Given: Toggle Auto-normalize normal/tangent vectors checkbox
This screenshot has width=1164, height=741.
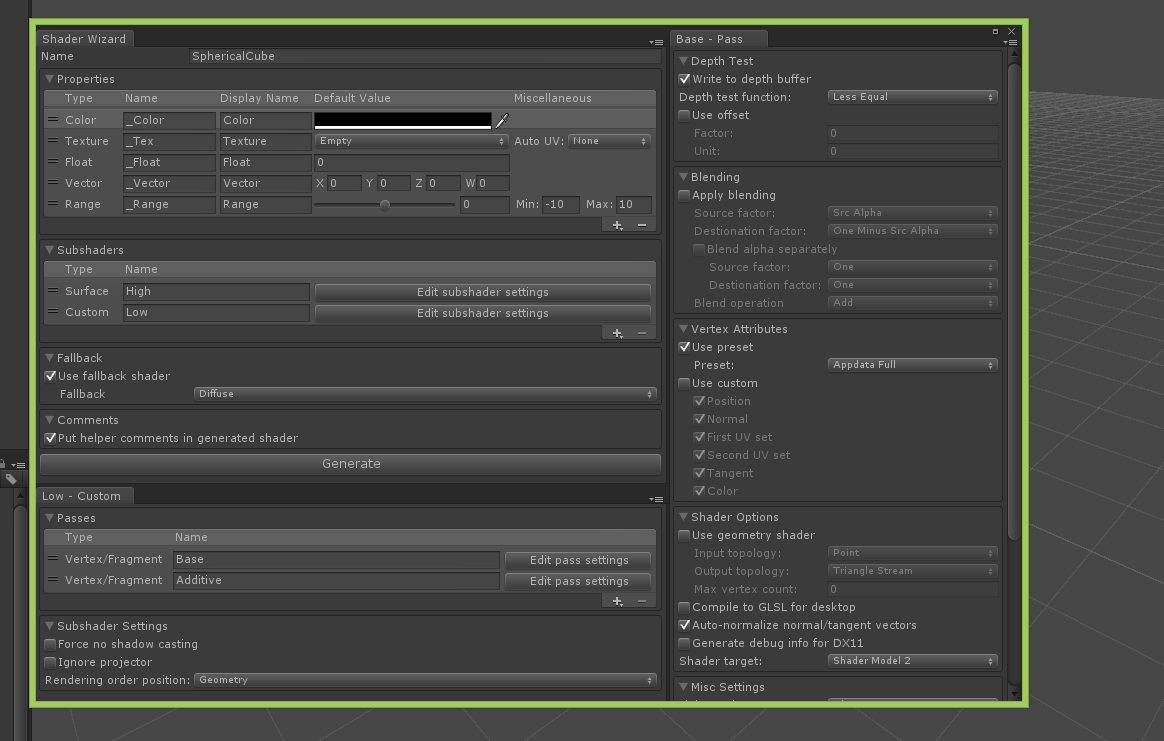Looking at the screenshot, I should (684, 625).
